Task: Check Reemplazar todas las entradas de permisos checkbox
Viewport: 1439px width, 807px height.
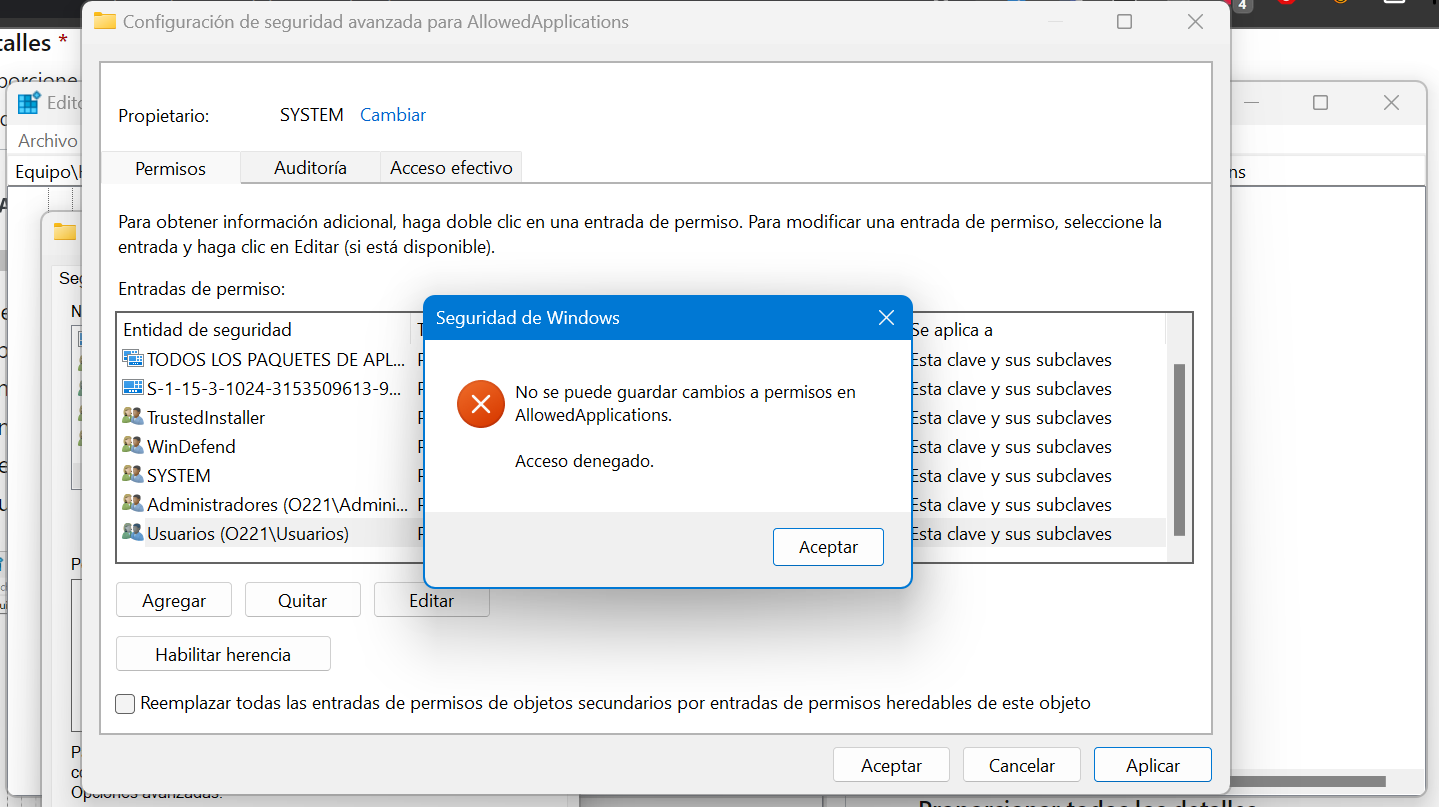Action: click(125, 703)
